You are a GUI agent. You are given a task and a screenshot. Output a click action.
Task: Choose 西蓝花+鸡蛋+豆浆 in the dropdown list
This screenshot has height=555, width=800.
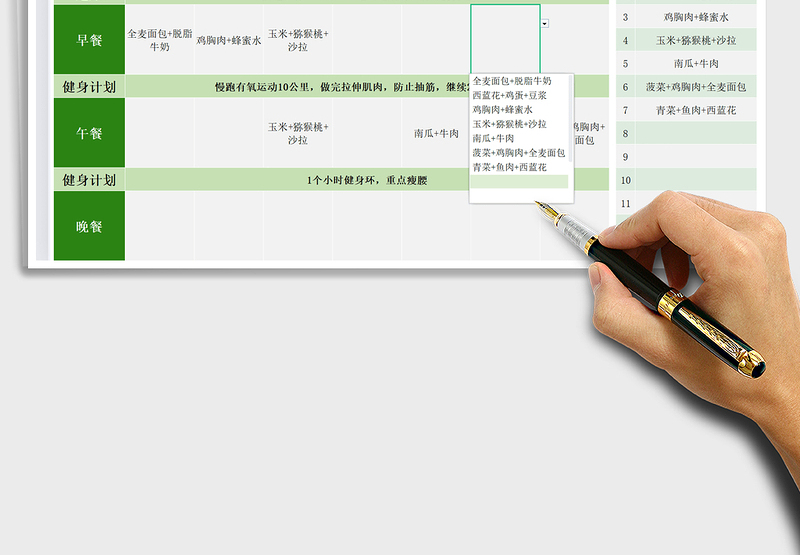[x=509, y=95]
